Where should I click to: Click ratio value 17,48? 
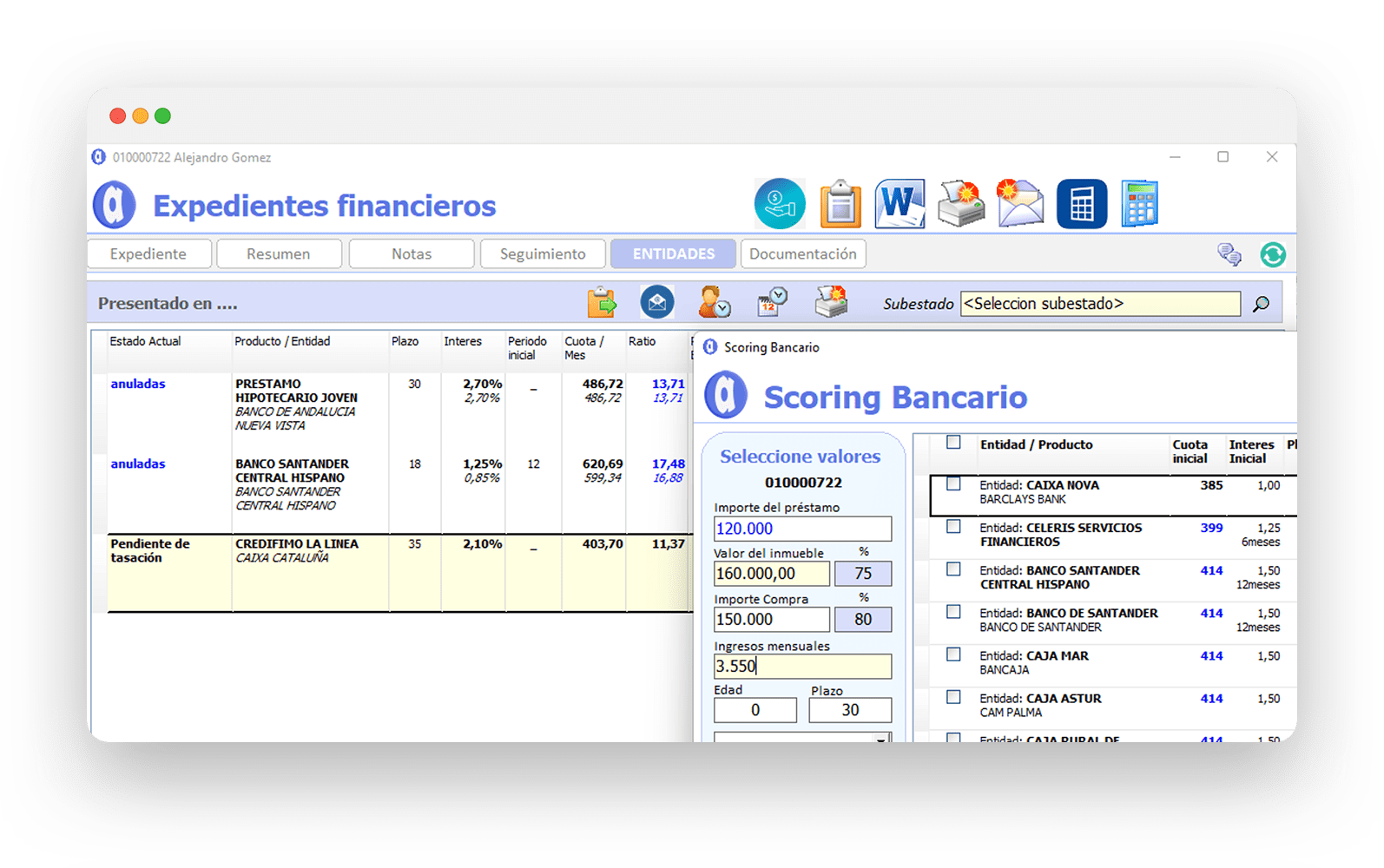pos(668,464)
